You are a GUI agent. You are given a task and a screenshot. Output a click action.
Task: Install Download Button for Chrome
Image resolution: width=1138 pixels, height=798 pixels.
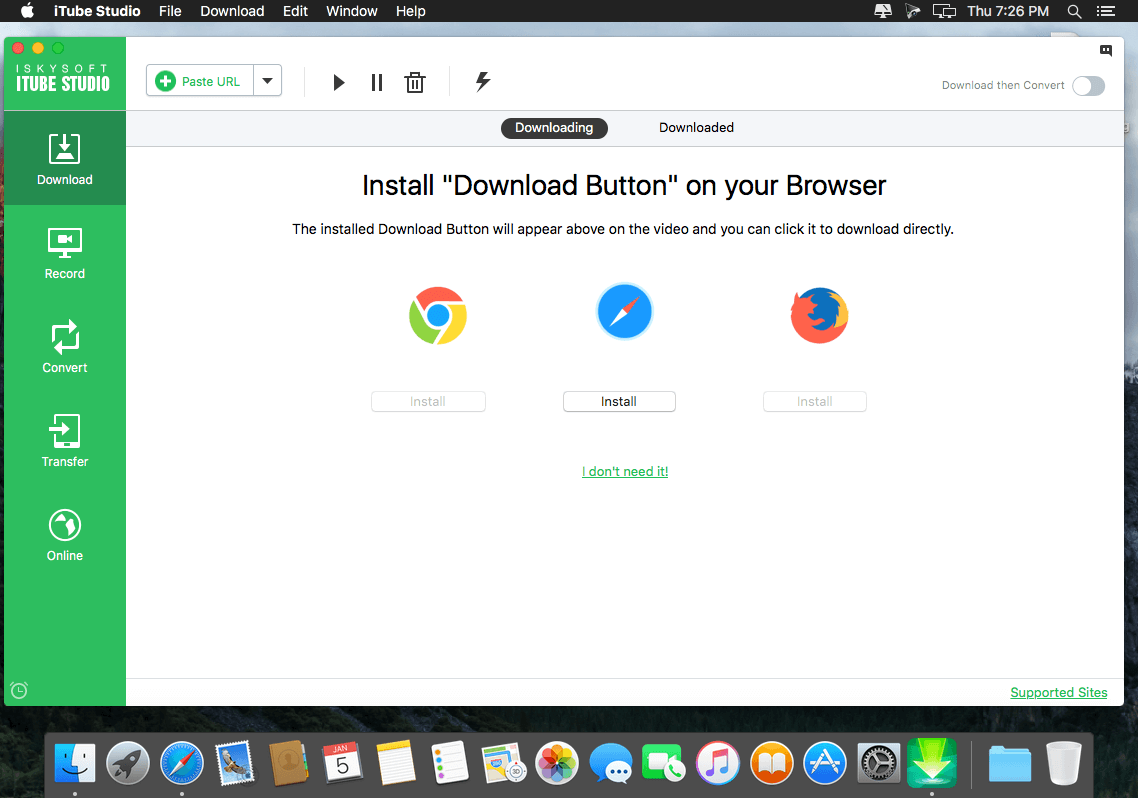[428, 402]
